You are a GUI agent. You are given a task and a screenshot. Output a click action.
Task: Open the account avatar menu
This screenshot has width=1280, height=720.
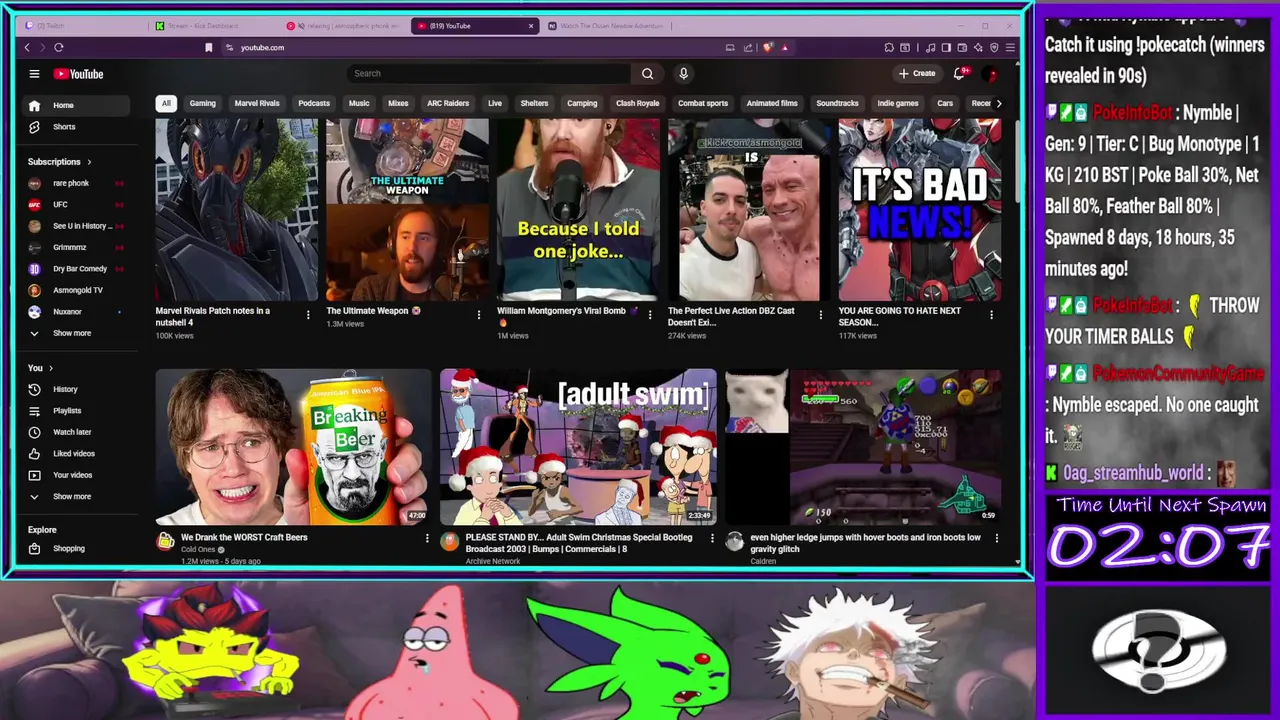[990, 74]
